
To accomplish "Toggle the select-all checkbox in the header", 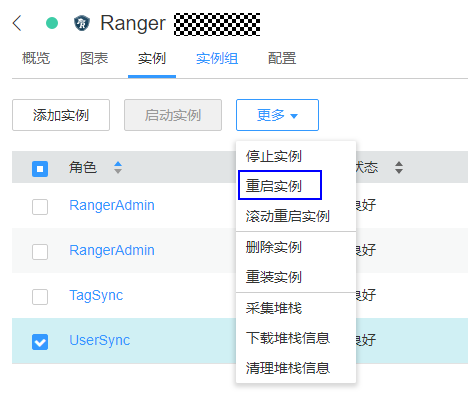I will coord(40,169).
